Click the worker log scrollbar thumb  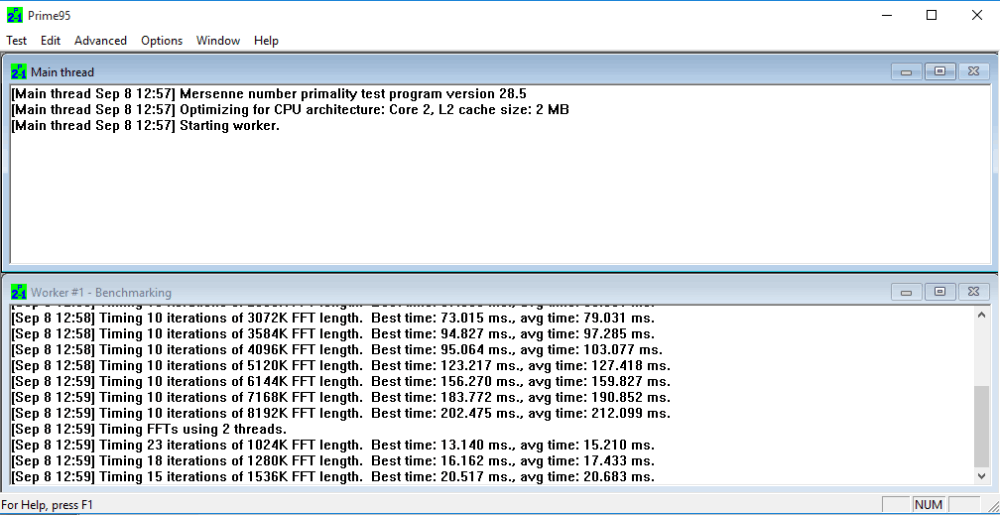click(982, 425)
